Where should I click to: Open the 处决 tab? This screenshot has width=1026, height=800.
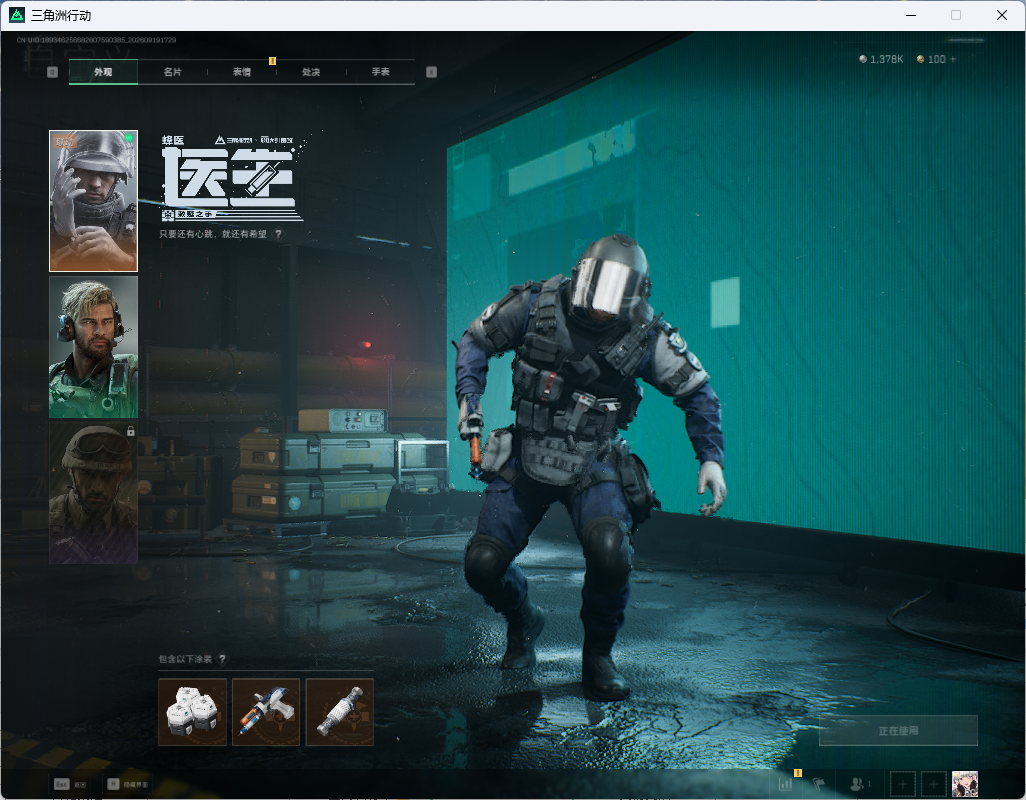coord(311,72)
